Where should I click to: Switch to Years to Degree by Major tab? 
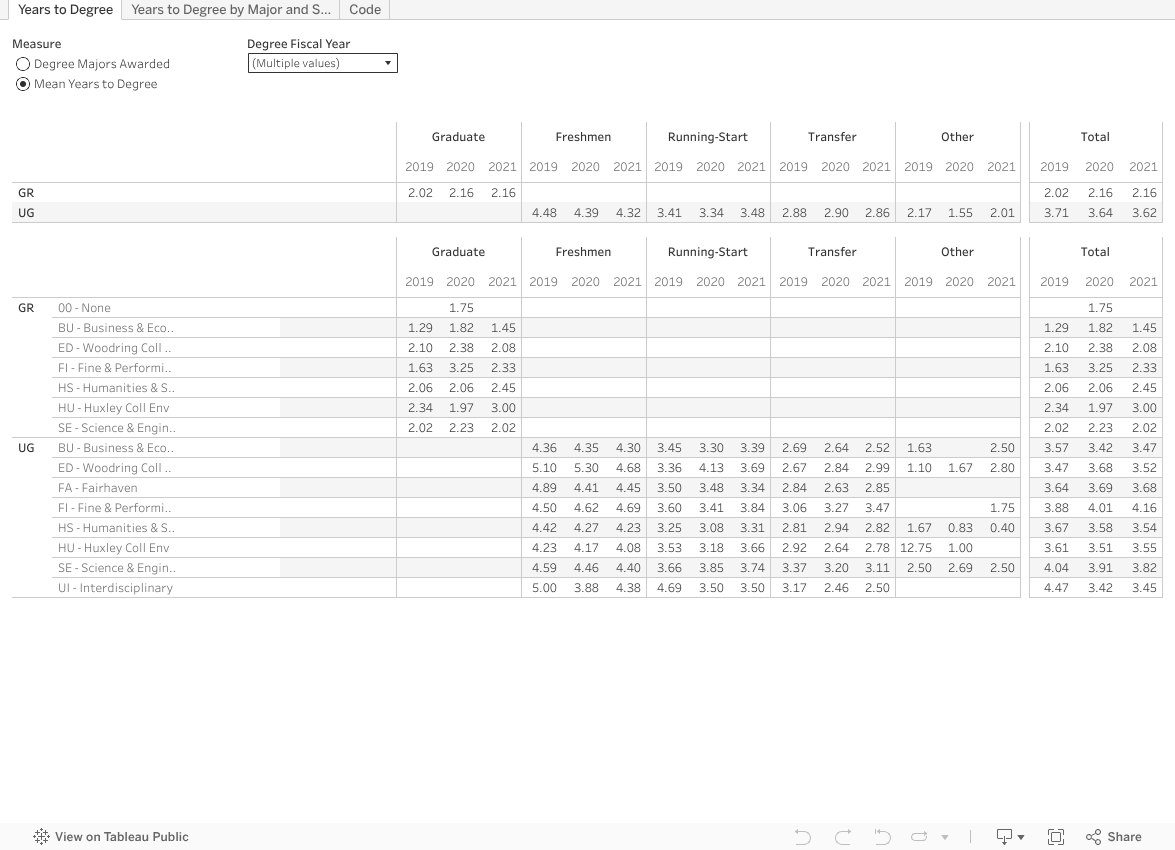click(230, 9)
